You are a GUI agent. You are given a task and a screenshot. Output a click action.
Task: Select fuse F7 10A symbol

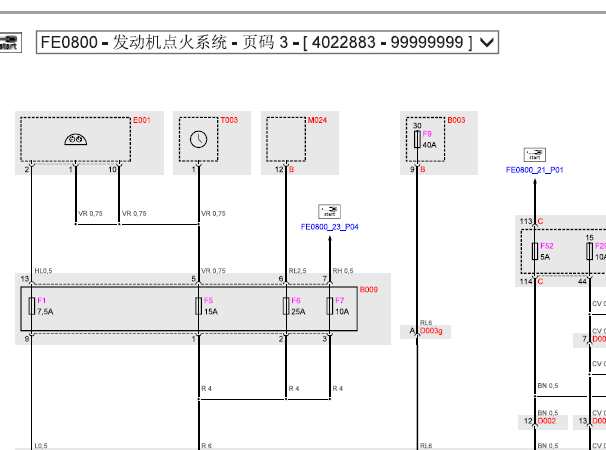pyautogui.click(x=330, y=306)
